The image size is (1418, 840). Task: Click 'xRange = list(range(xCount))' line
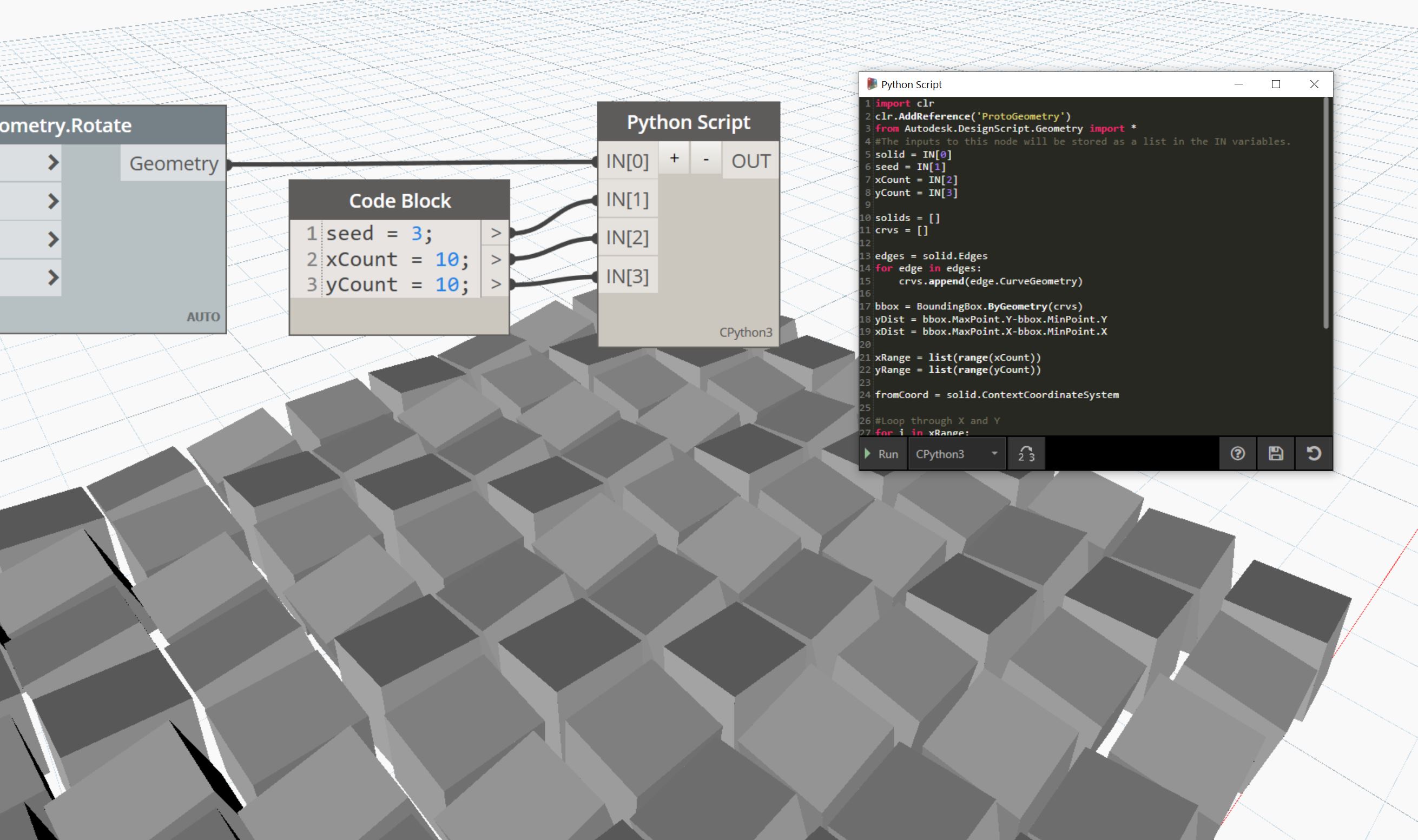(958, 357)
